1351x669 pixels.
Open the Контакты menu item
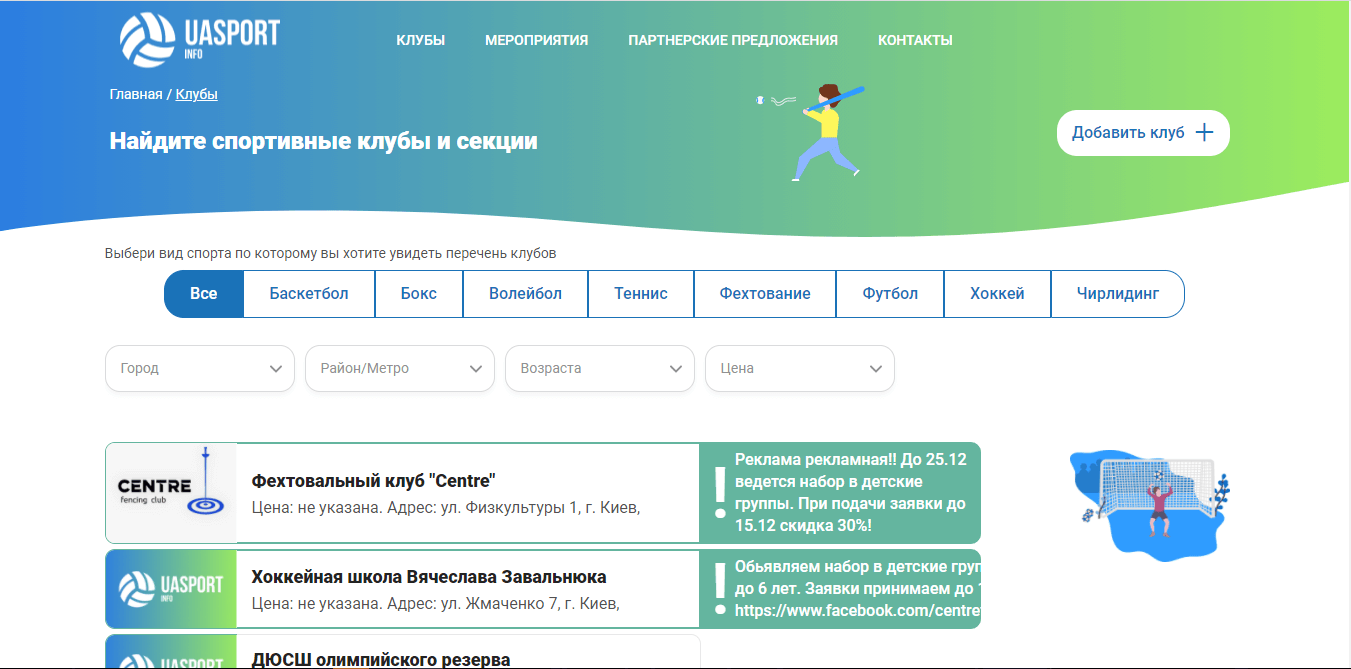pyautogui.click(x=915, y=41)
